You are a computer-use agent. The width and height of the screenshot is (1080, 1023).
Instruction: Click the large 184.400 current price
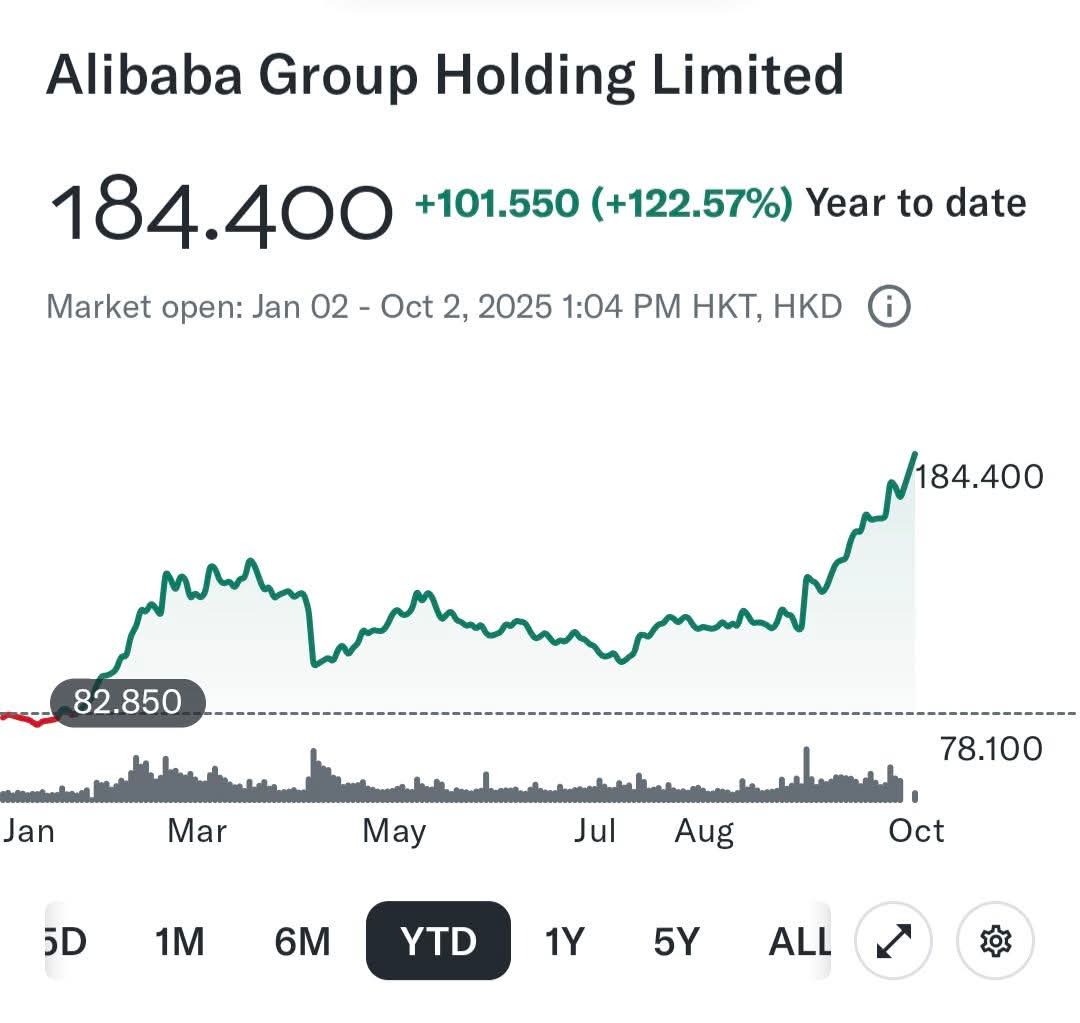pyautogui.click(x=221, y=210)
